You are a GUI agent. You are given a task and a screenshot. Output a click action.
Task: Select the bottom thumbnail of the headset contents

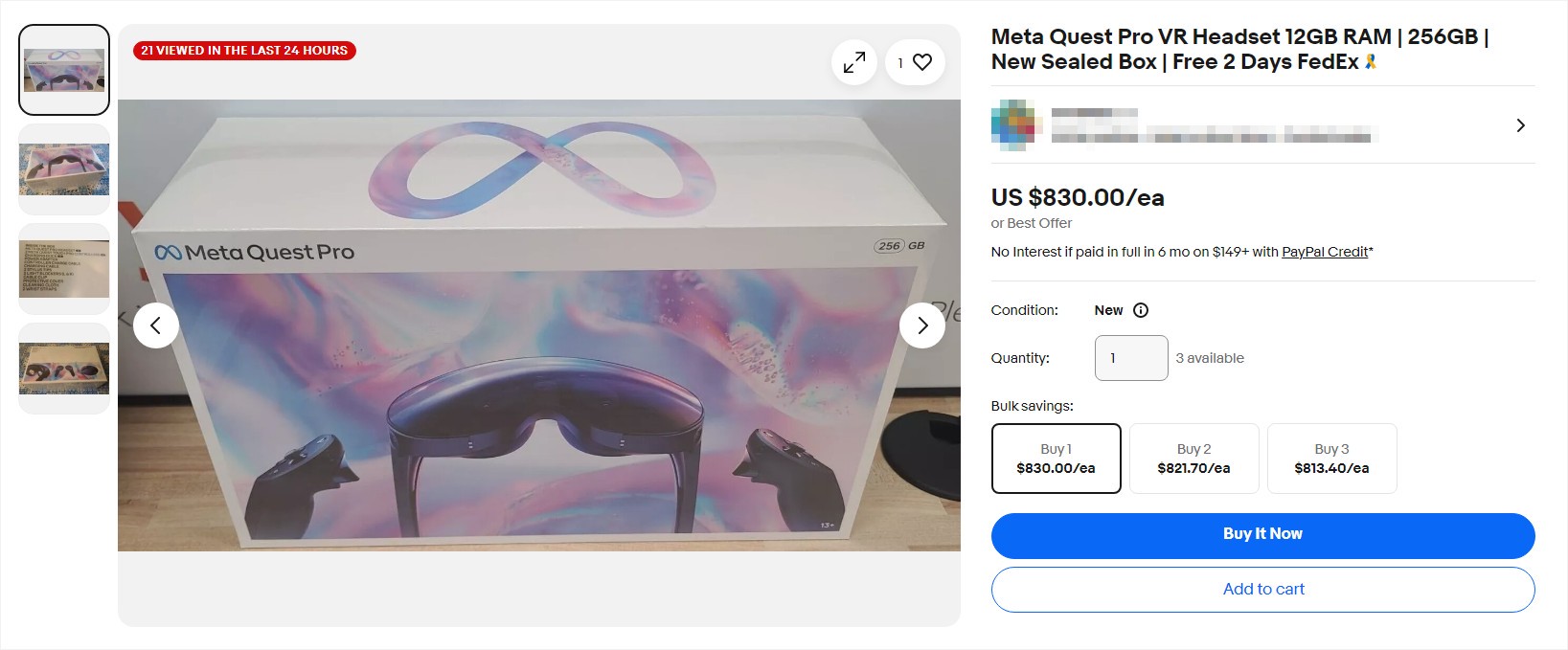tap(63, 364)
